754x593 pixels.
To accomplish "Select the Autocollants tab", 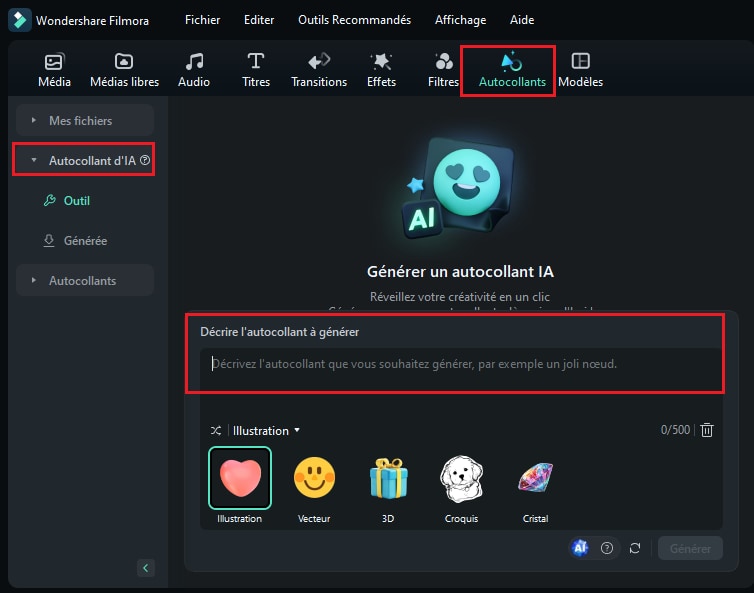I will click(512, 70).
